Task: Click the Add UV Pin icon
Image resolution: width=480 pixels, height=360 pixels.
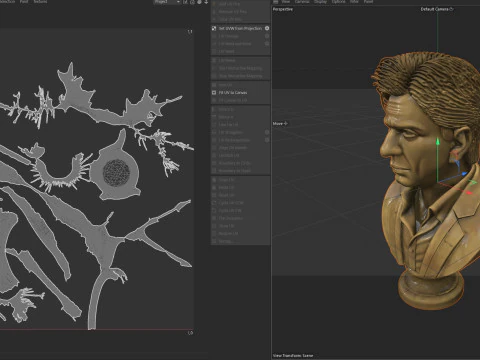Action: coord(214,4)
